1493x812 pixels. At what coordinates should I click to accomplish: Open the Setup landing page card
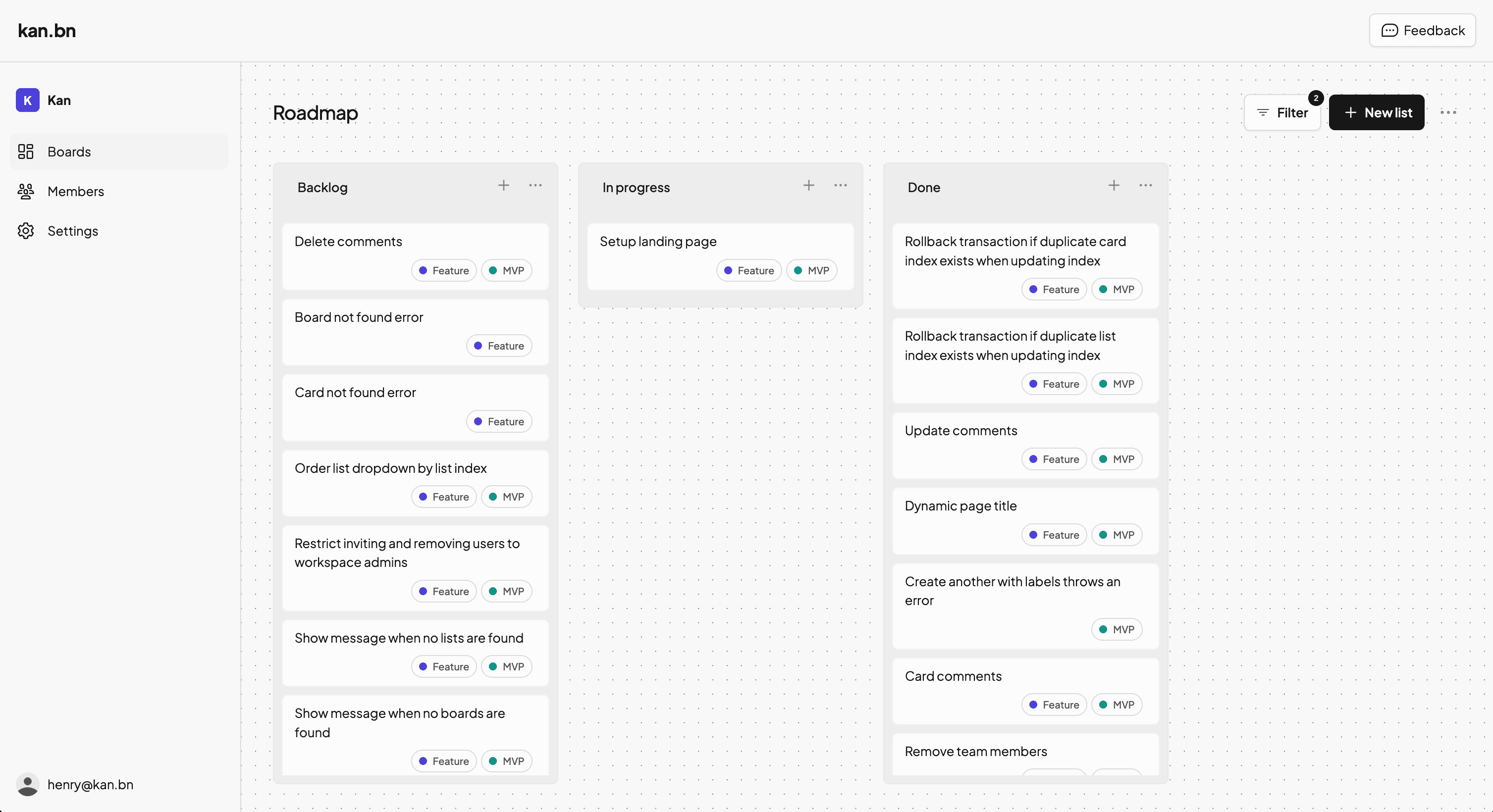click(x=657, y=242)
